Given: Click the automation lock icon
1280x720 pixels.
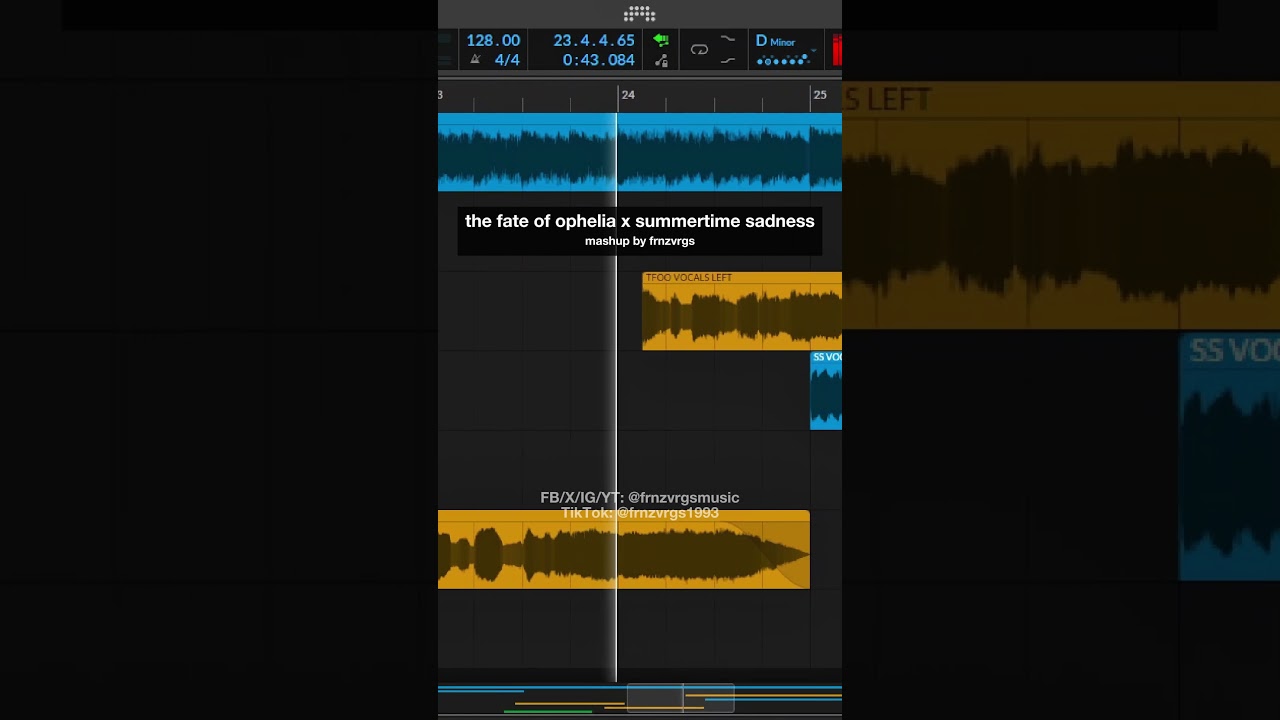Looking at the screenshot, I should pos(661,60).
